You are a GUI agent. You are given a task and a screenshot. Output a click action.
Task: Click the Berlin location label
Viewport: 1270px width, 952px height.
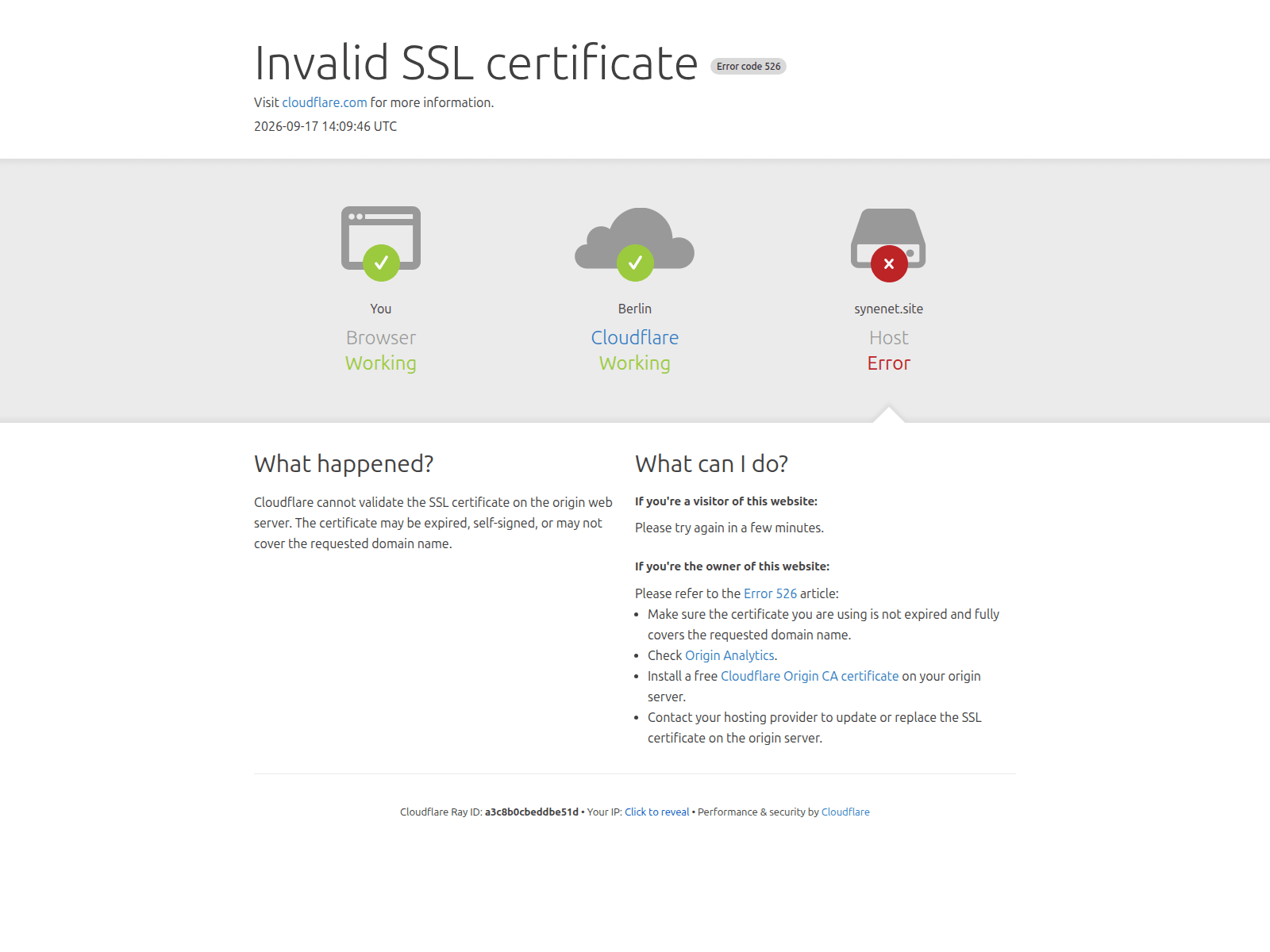tap(635, 309)
